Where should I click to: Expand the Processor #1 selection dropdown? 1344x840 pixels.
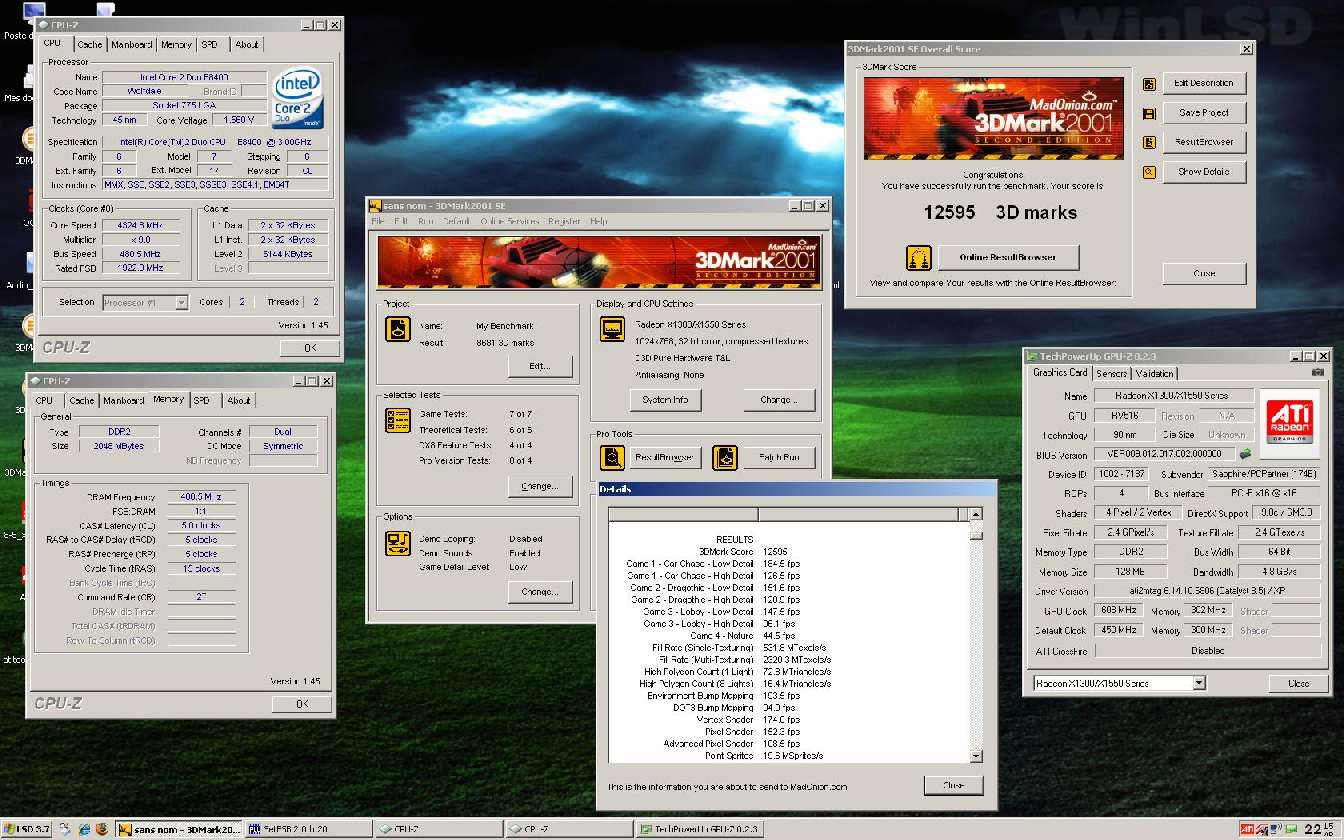[x=181, y=302]
